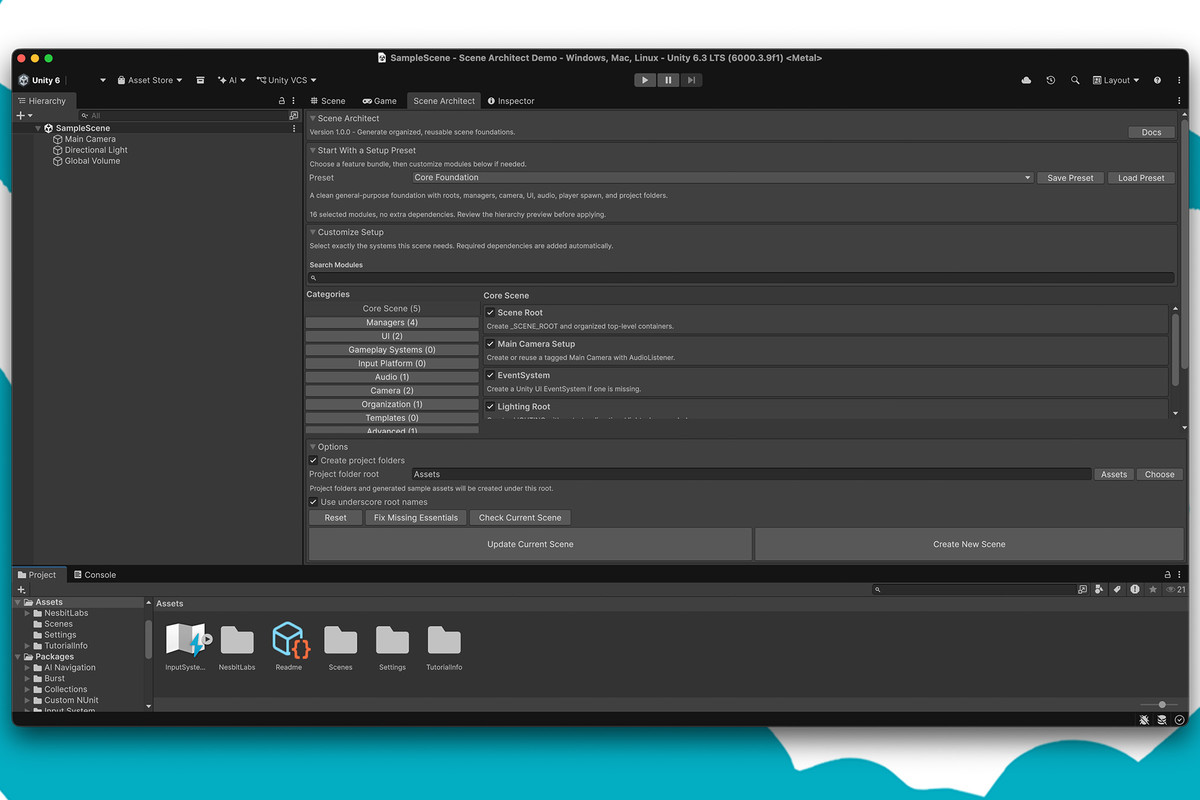Click the Step frame button
Image resolution: width=1200 pixels, height=800 pixels.
click(x=691, y=80)
